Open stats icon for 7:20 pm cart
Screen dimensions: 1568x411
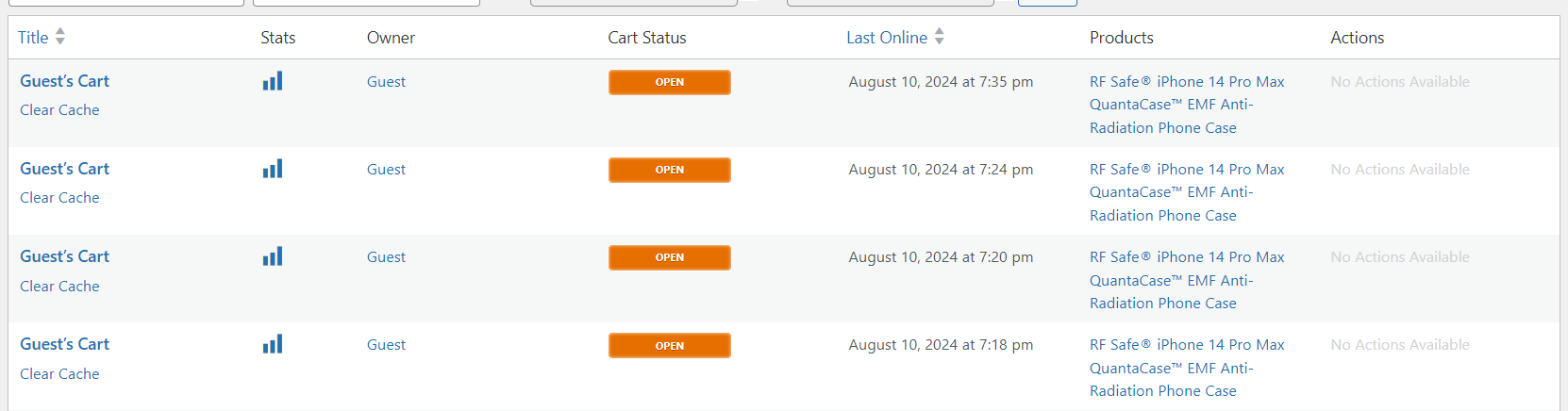coord(273,257)
